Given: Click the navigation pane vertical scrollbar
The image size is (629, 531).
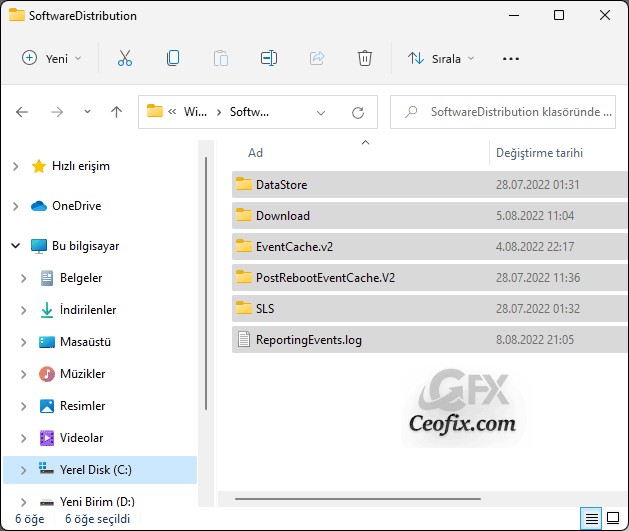Looking at the screenshot, I should click(x=206, y=283).
